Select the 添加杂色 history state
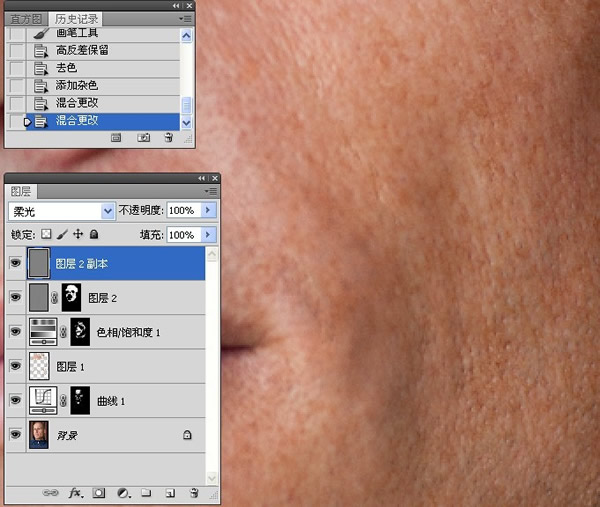The height and width of the screenshot is (507, 600). [x=76, y=86]
